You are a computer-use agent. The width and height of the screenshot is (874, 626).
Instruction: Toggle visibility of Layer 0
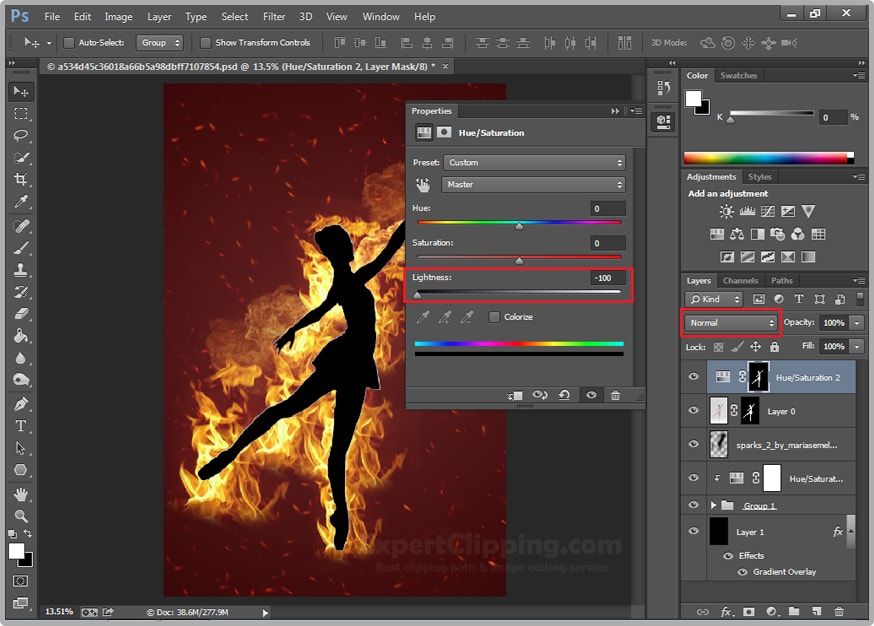694,410
